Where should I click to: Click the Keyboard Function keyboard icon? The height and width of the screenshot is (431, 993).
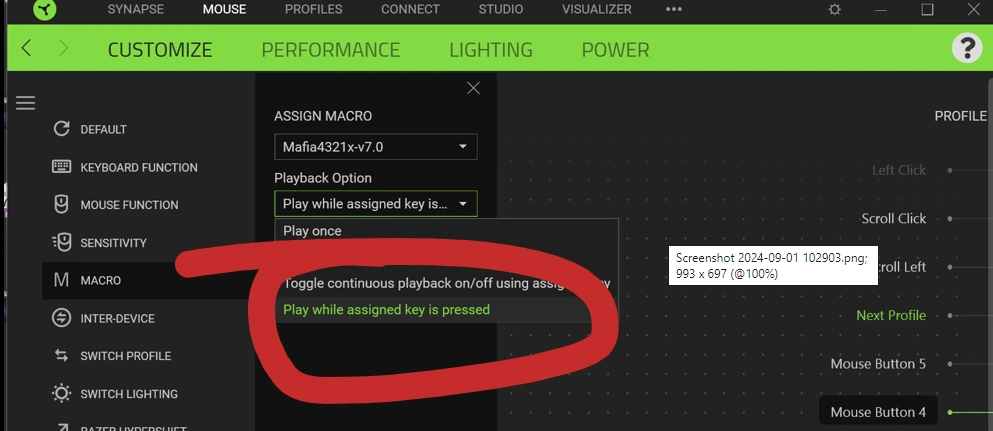pyautogui.click(x=61, y=167)
